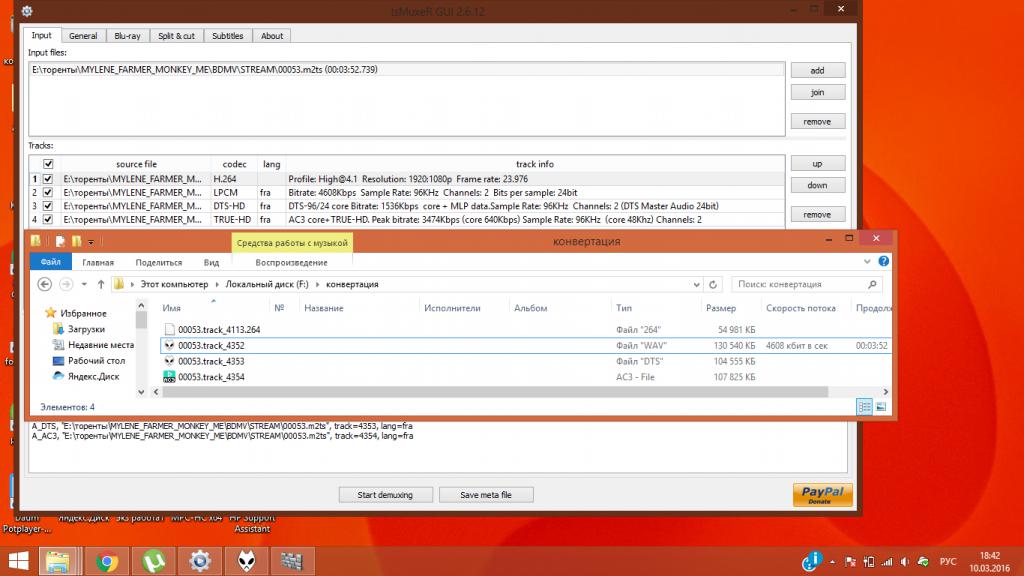1024x576 pixels.
Task: Open the address bar history dropdown
Action: [x=699, y=284]
